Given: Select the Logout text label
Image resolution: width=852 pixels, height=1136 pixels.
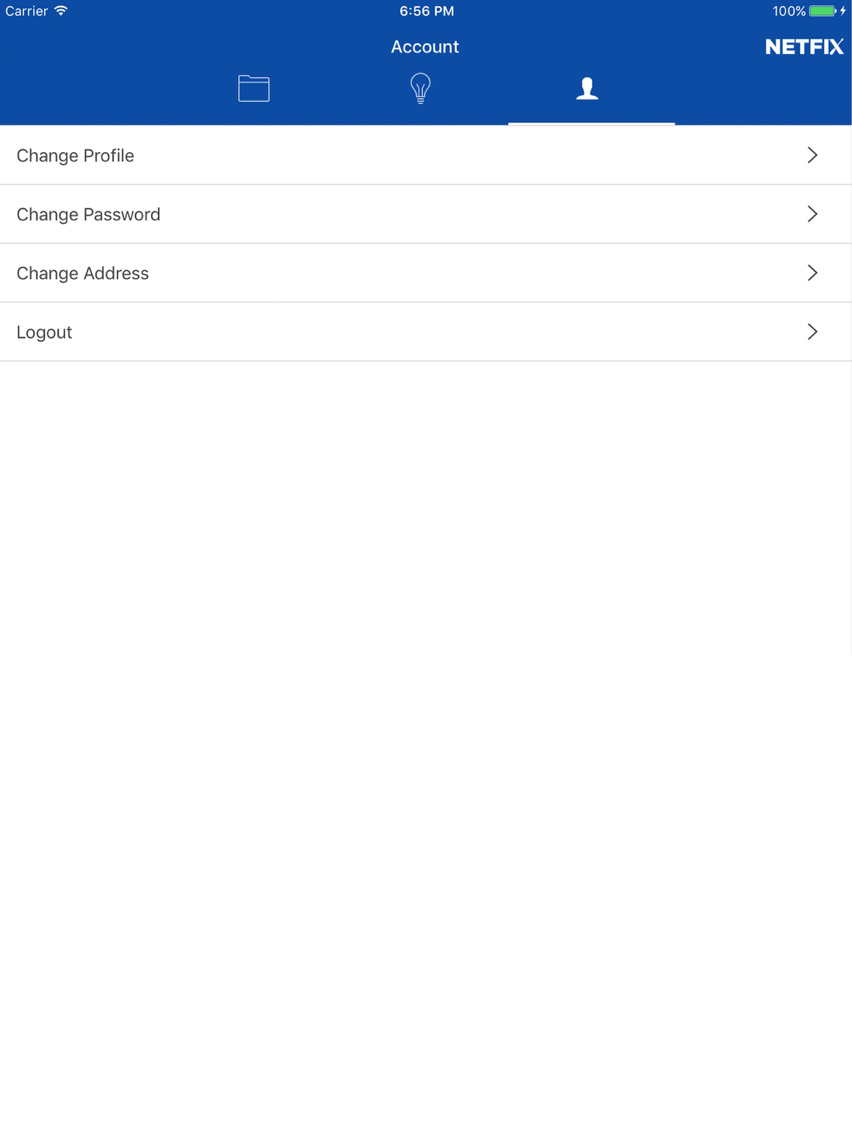Looking at the screenshot, I should pos(44,333).
